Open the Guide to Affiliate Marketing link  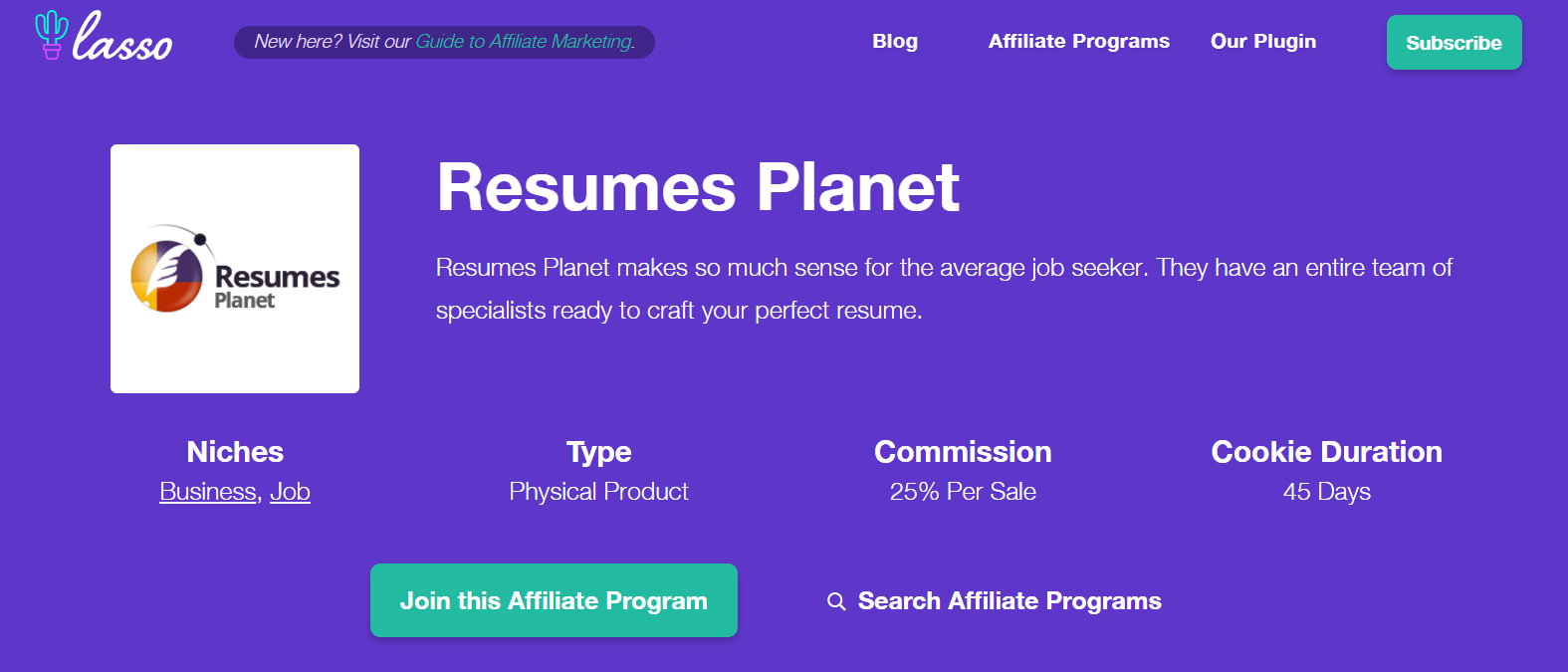coord(525,42)
